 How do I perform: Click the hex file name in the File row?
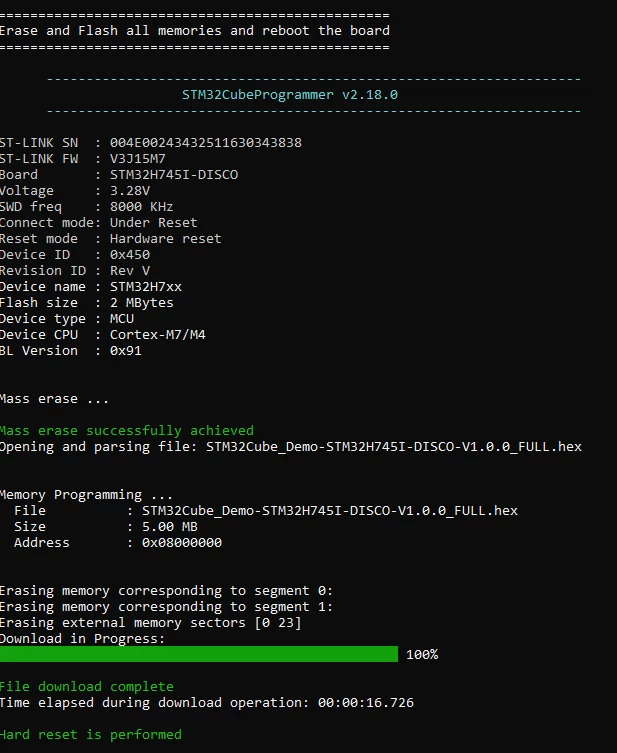click(330, 510)
